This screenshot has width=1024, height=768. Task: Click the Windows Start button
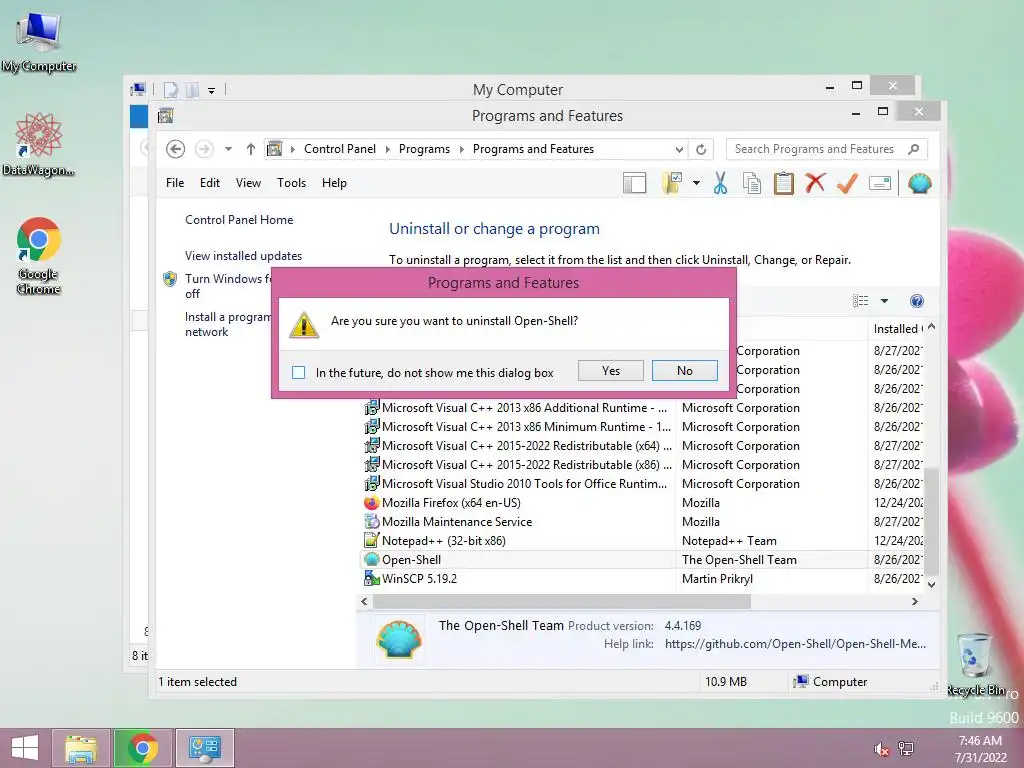pos(24,748)
